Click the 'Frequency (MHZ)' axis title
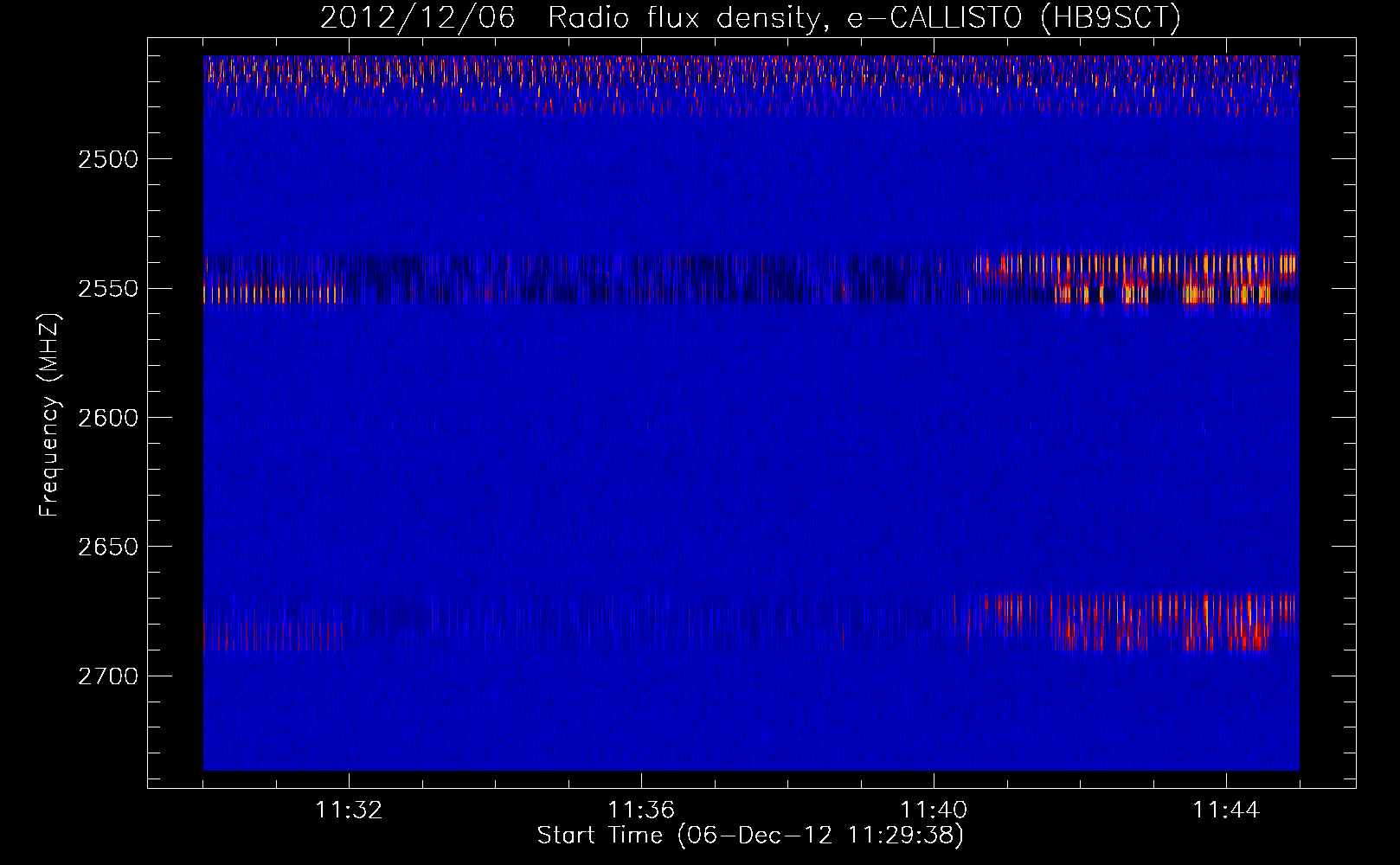The width and height of the screenshot is (1400, 865). (49, 416)
